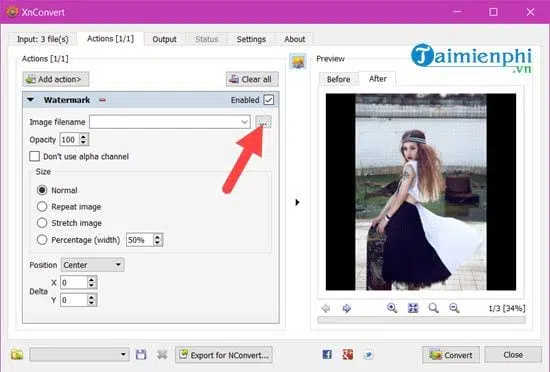The image size is (550, 372).
Task: Click the Convert button
Action: 451,355
